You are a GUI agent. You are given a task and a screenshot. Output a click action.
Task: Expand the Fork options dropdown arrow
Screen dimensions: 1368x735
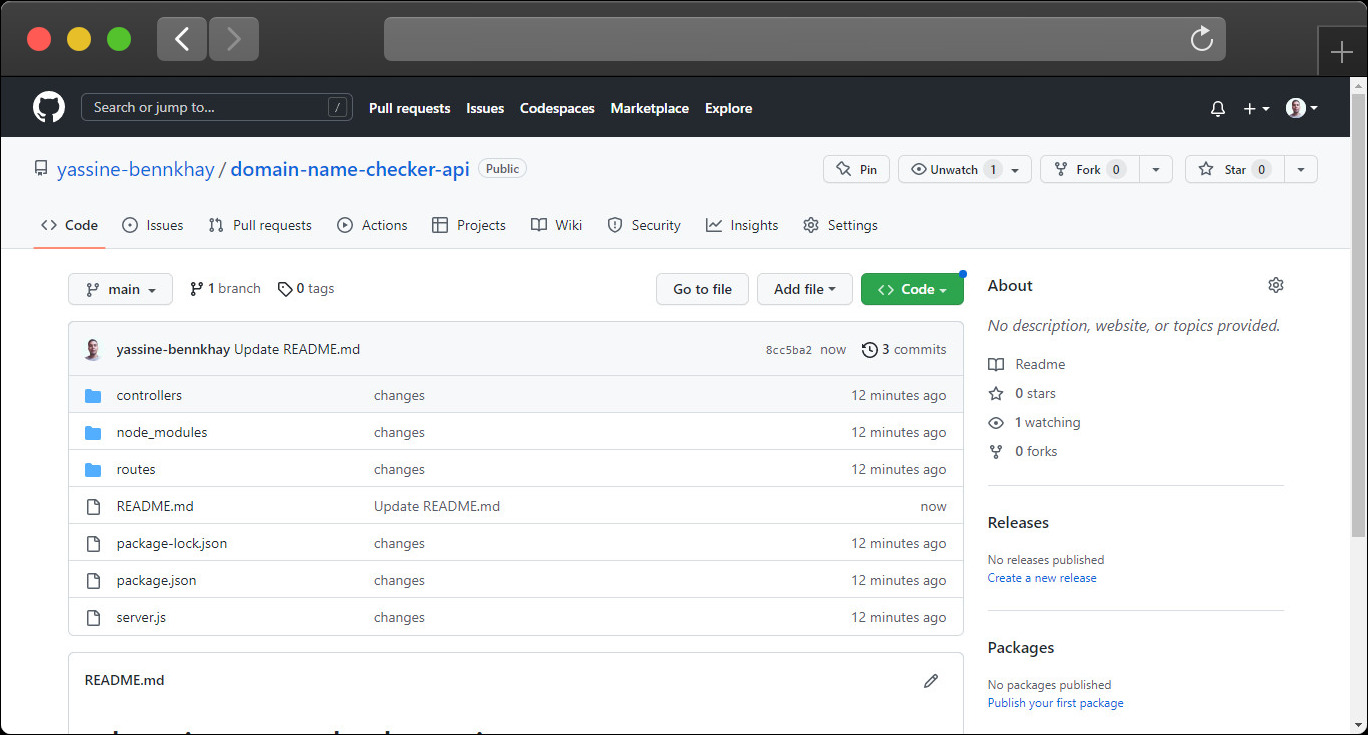pyautogui.click(x=1156, y=169)
